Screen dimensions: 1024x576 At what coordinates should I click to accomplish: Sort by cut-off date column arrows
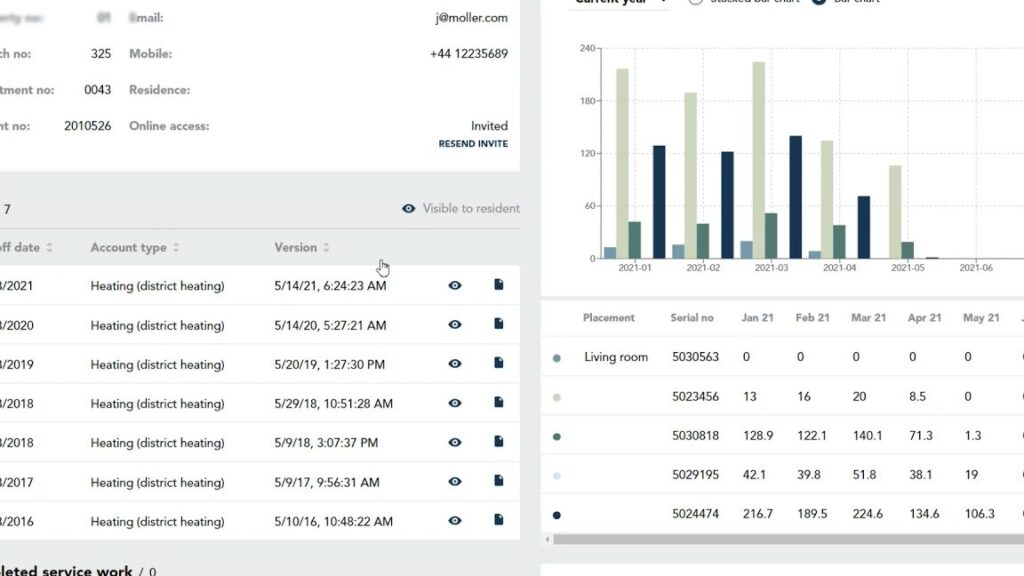[50, 248]
